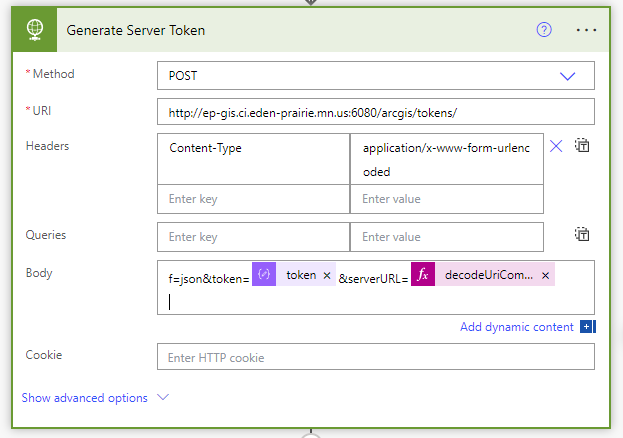Image resolution: width=623 pixels, height=438 pixels.
Task: Click the token variable icon in Body
Action: (264, 275)
